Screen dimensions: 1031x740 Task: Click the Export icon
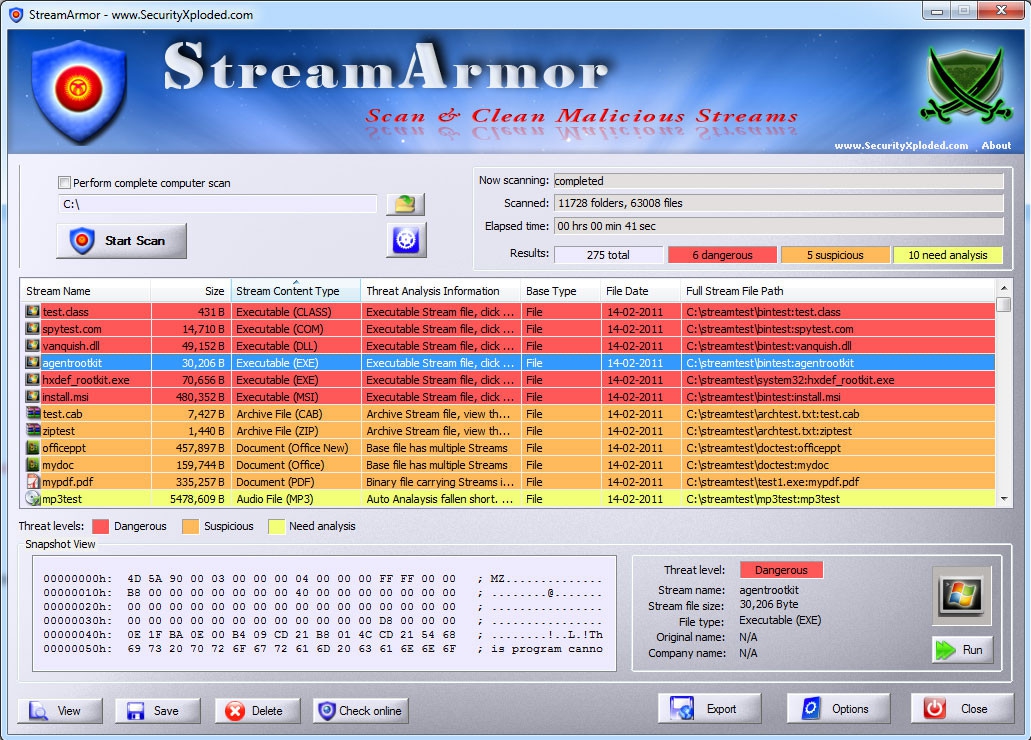pyautogui.click(x=682, y=708)
